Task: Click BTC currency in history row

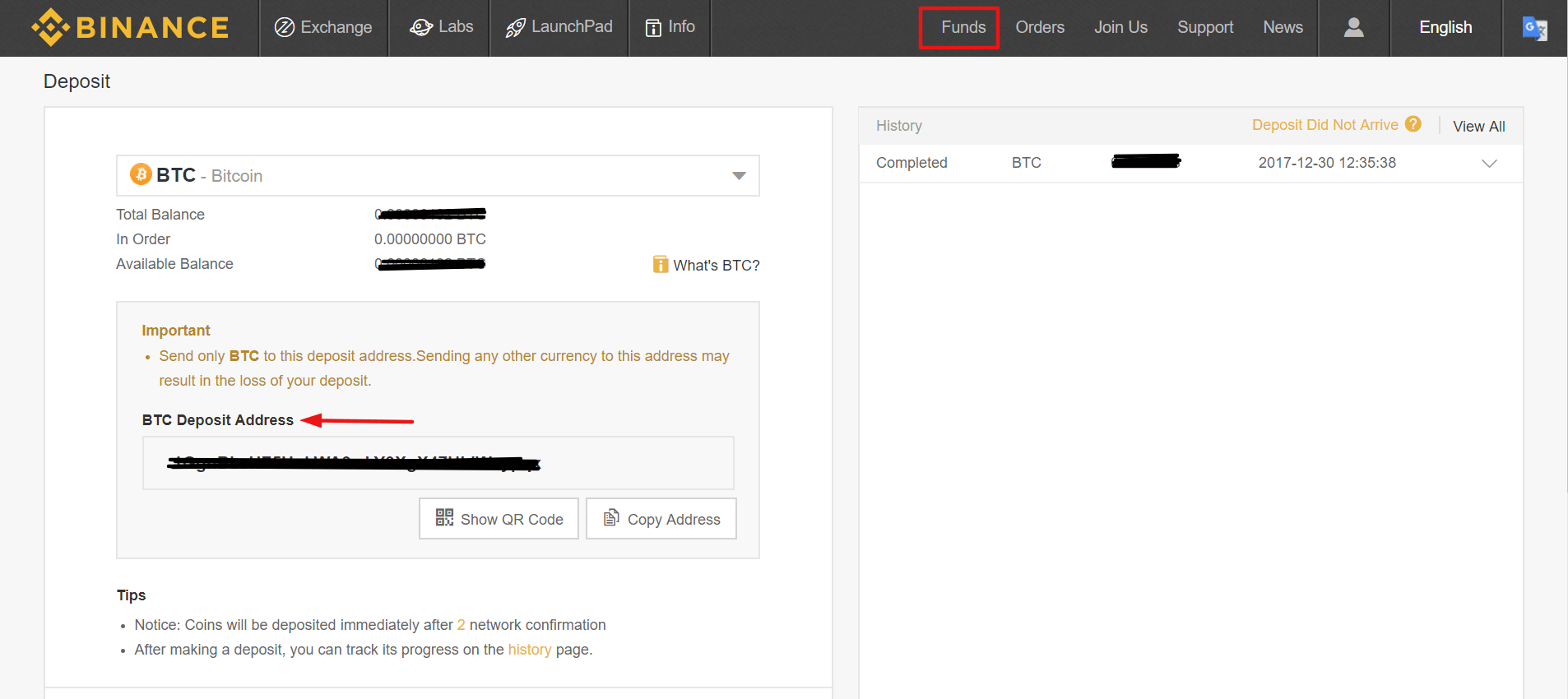Action: [1026, 163]
